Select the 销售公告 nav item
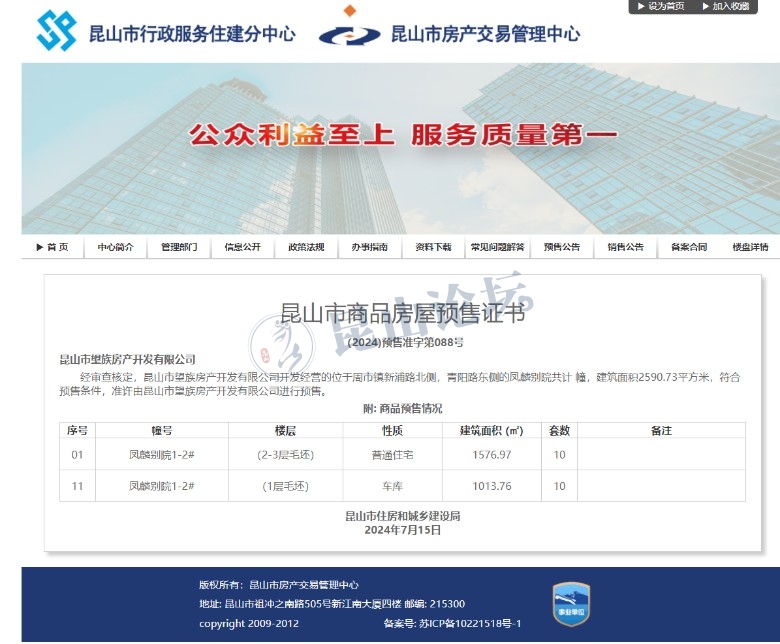 pyautogui.click(x=625, y=247)
